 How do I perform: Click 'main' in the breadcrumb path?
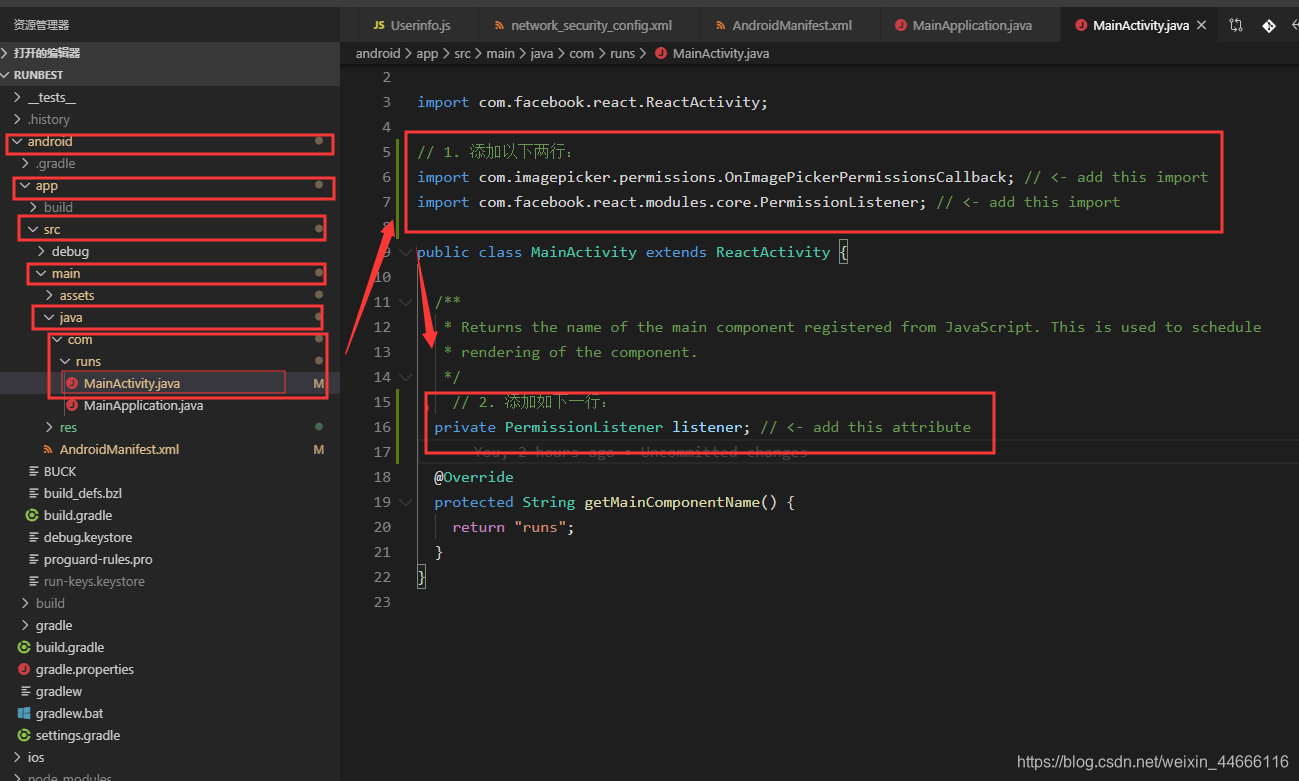[x=500, y=53]
